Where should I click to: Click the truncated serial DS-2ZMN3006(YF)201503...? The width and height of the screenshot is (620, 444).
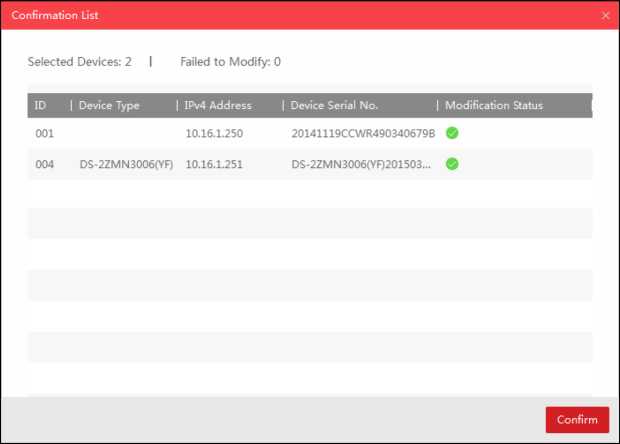click(x=361, y=164)
